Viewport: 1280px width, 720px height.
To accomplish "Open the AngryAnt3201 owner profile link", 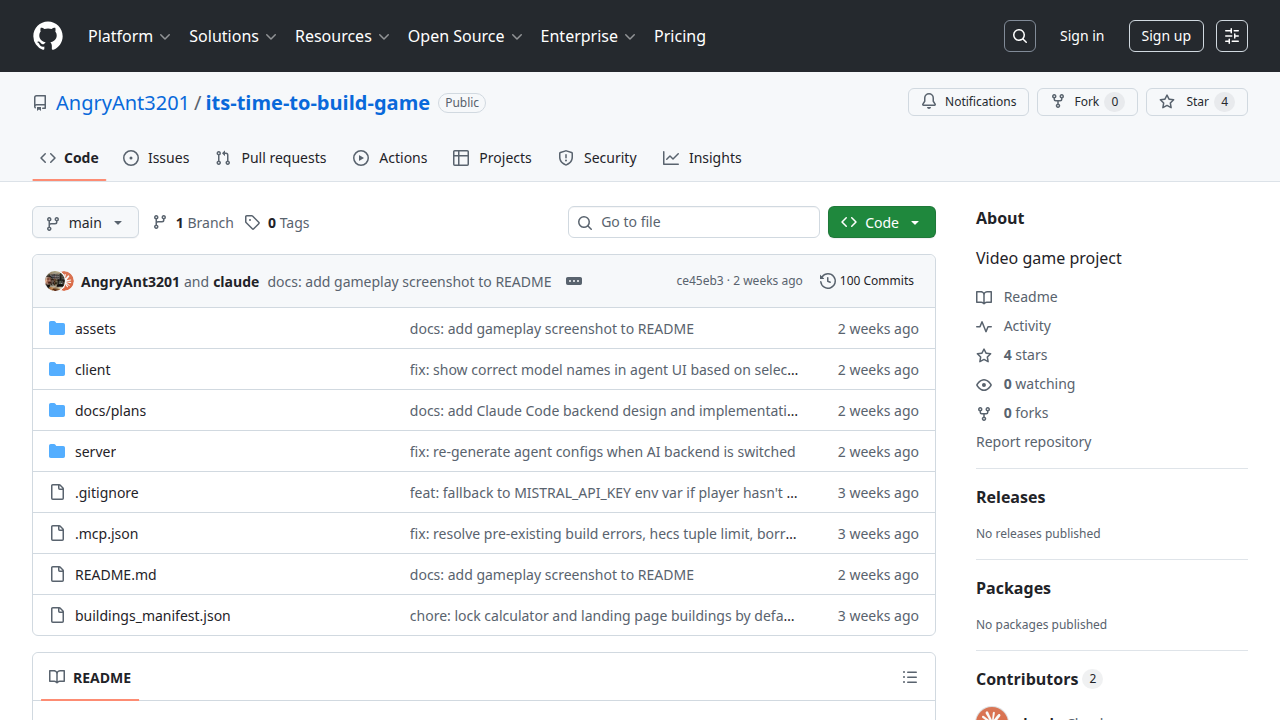I will (122, 103).
